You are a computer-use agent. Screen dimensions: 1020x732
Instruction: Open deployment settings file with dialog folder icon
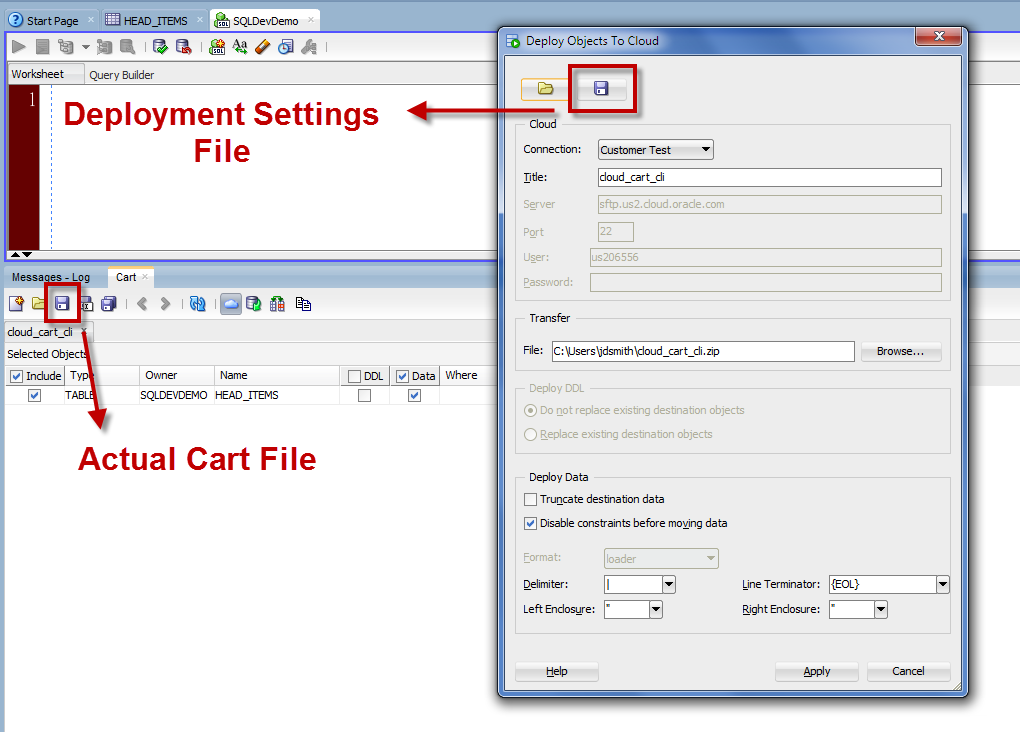point(545,88)
